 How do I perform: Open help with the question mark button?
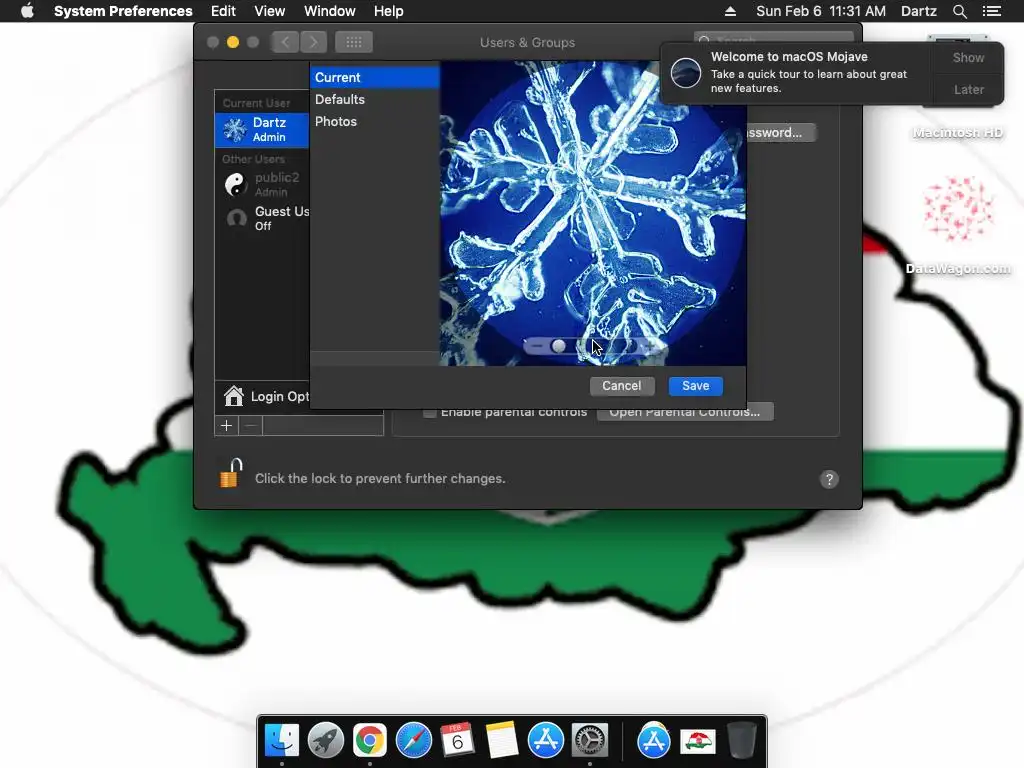coord(829,479)
